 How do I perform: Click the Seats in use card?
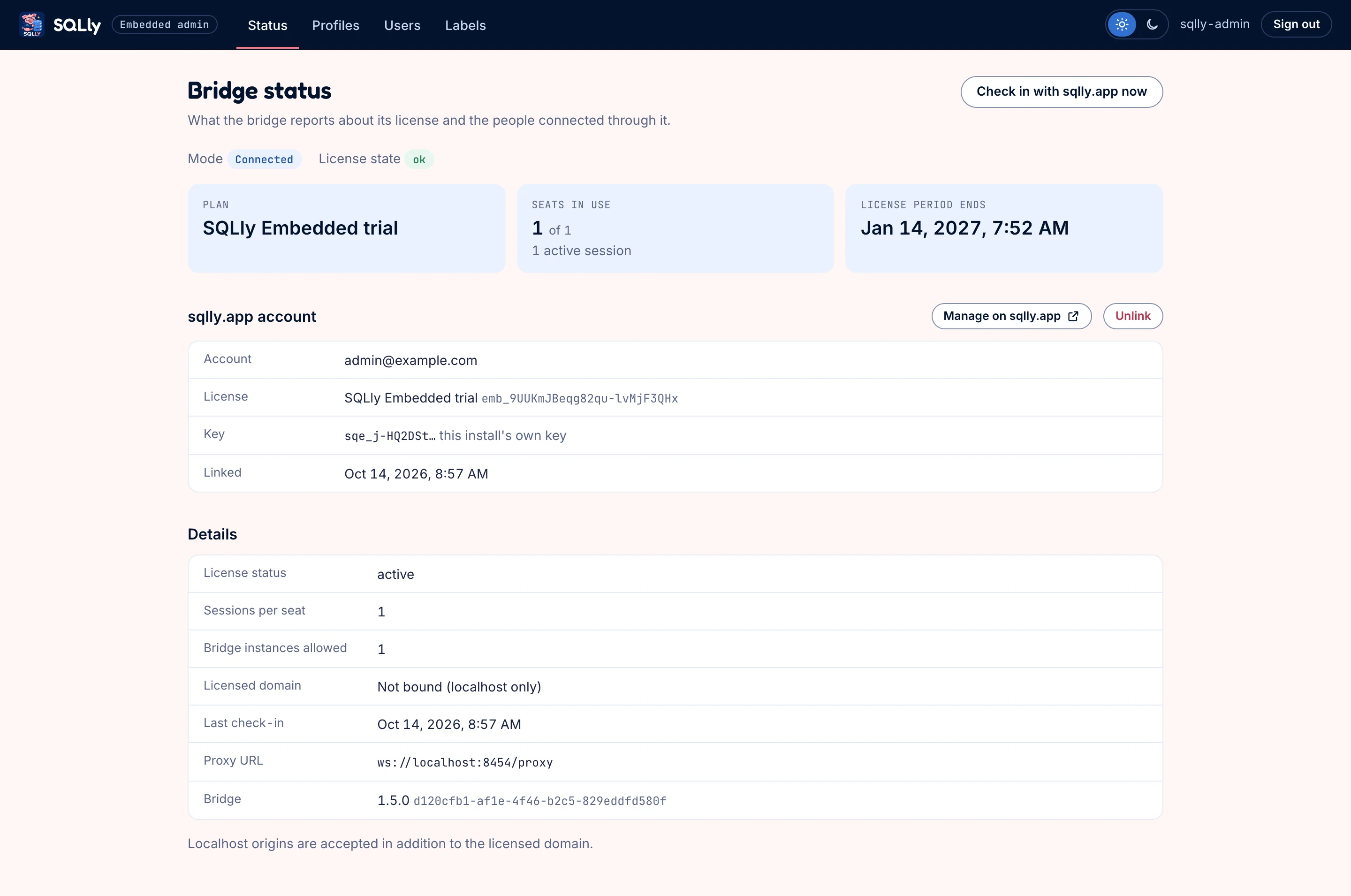pyautogui.click(x=675, y=228)
